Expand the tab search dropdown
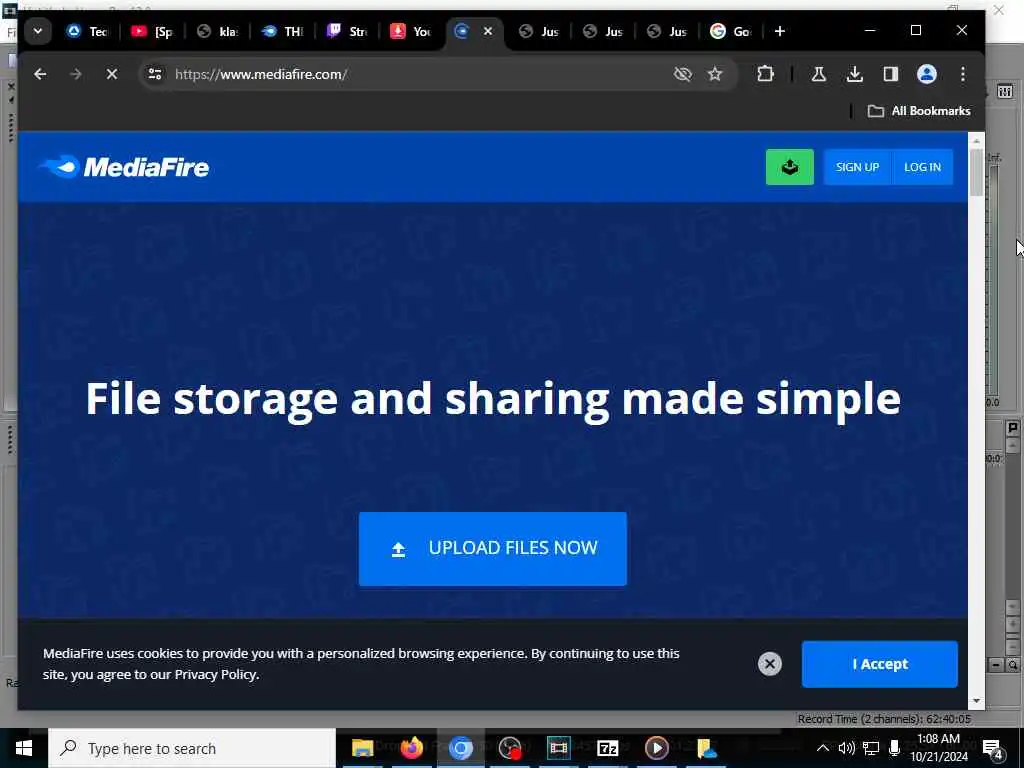The width and height of the screenshot is (1024, 768). 38,31
